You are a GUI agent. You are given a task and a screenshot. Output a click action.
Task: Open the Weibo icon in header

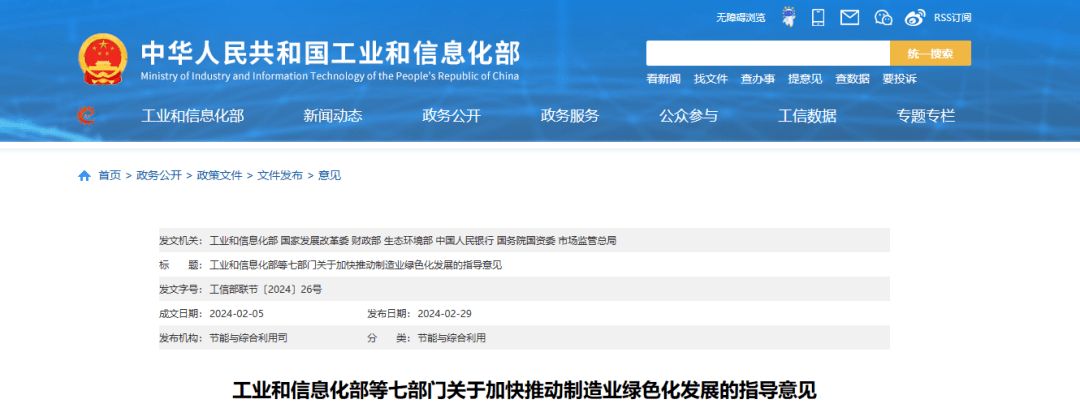click(914, 17)
